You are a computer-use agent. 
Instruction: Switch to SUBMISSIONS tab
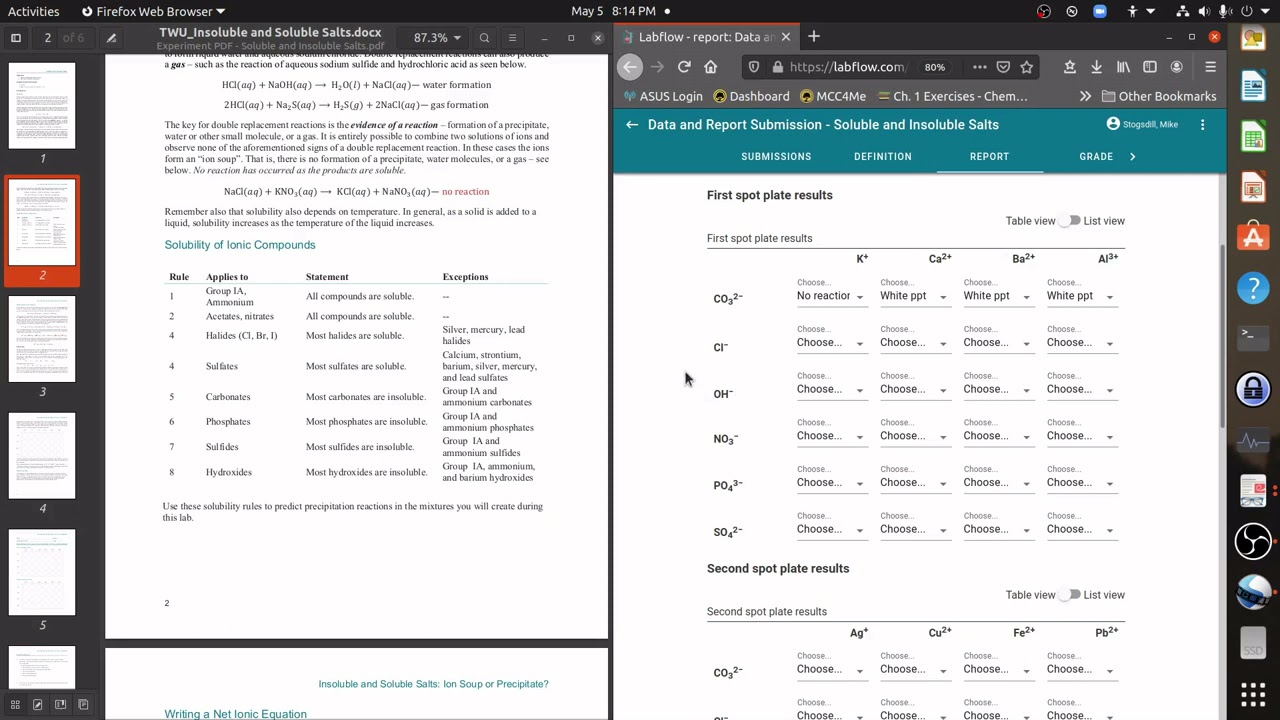[776, 157]
